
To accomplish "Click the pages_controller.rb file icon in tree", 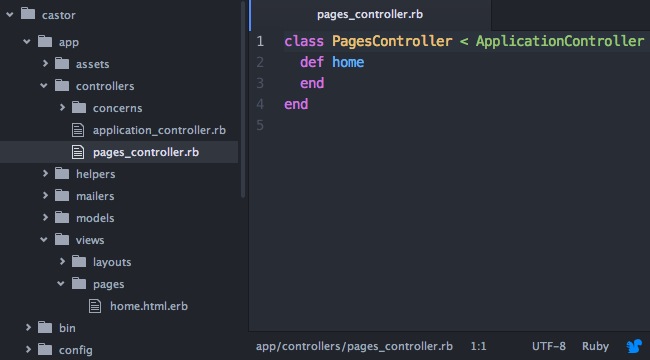I will coord(78,152).
